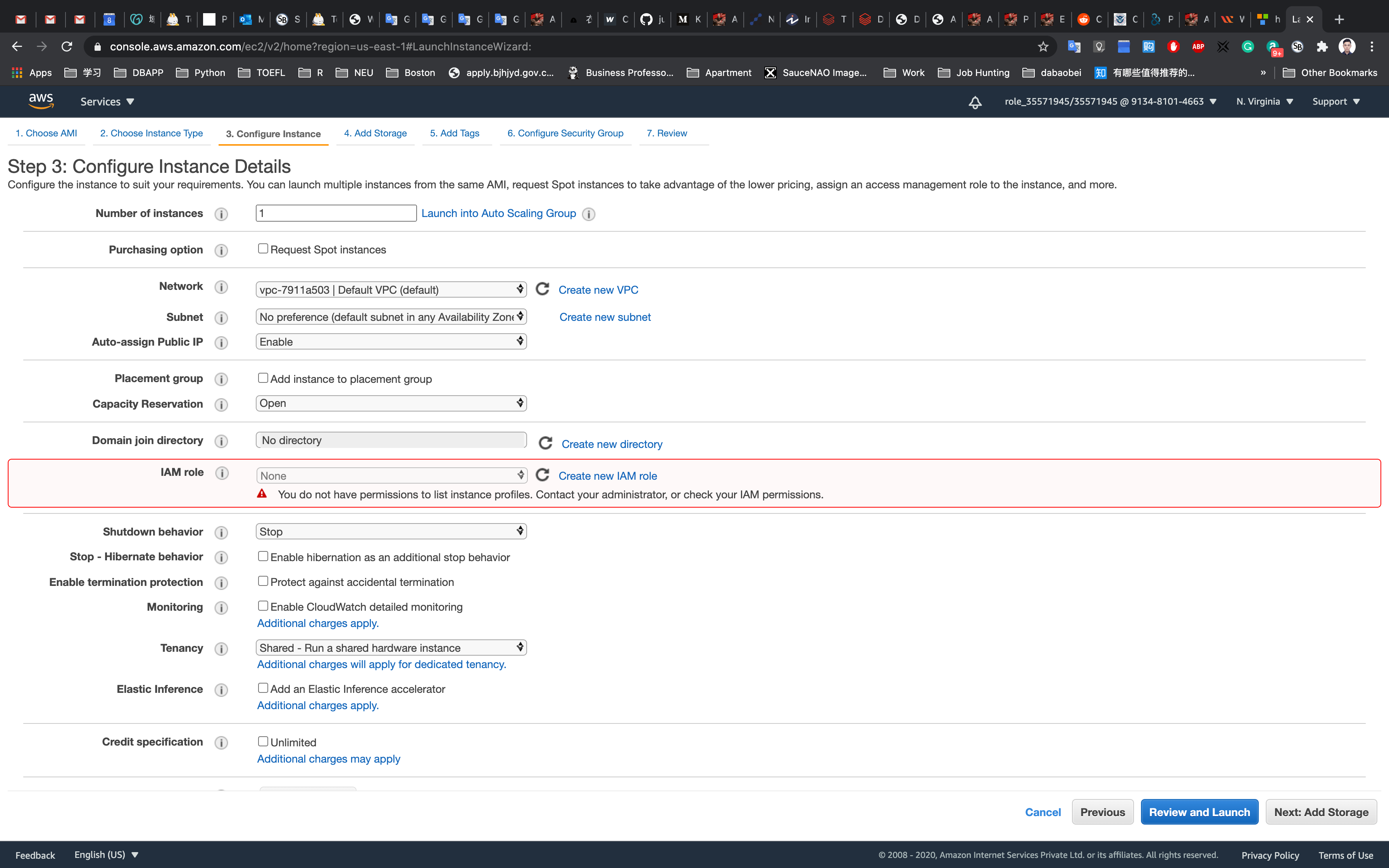Click the AWS logo home icon
The height and width of the screenshot is (868, 1389).
(41, 101)
